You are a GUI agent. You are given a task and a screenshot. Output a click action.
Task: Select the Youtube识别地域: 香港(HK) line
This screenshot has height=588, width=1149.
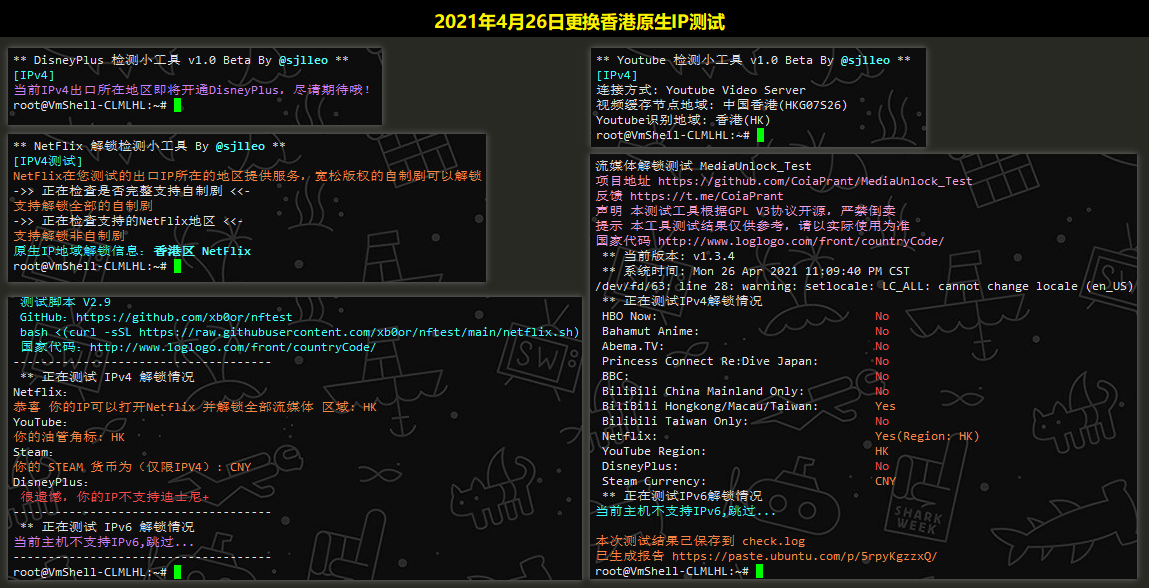click(x=683, y=120)
